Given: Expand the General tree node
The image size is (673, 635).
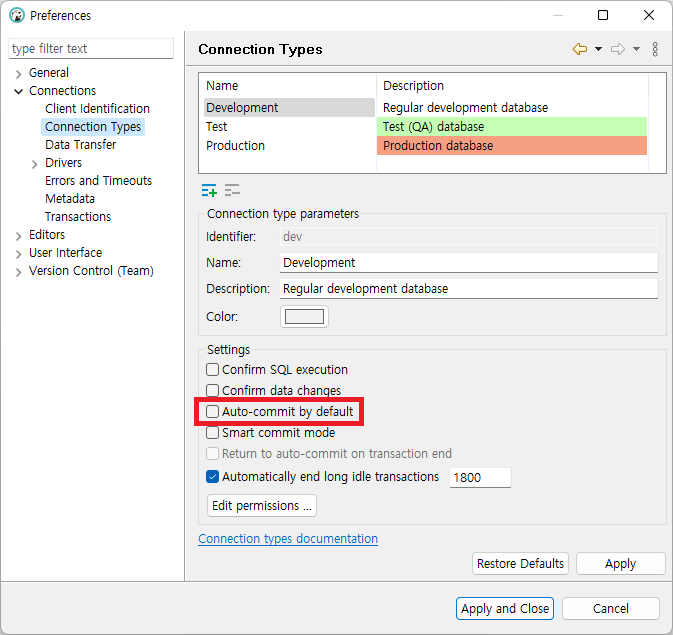Looking at the screenshot, I should pos(19,74).
